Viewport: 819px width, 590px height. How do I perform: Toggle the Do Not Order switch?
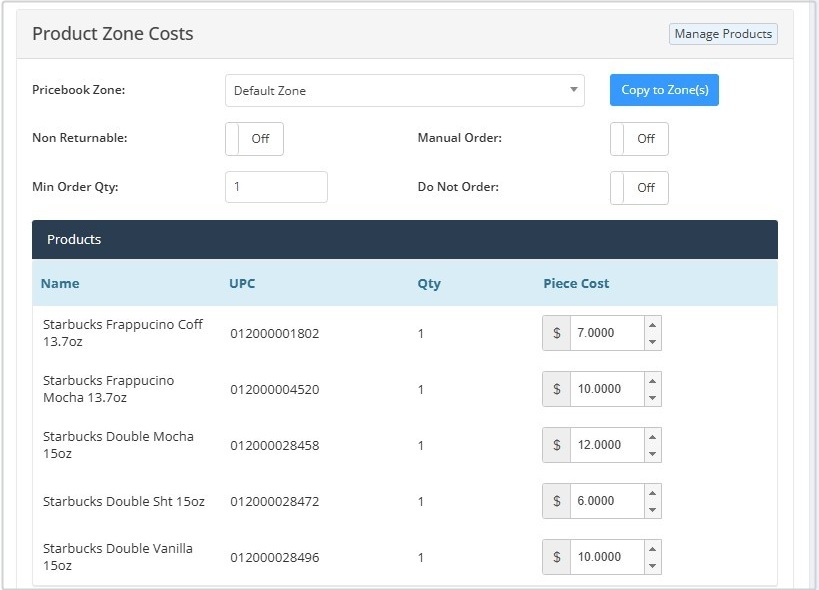[x=639, y=188]
